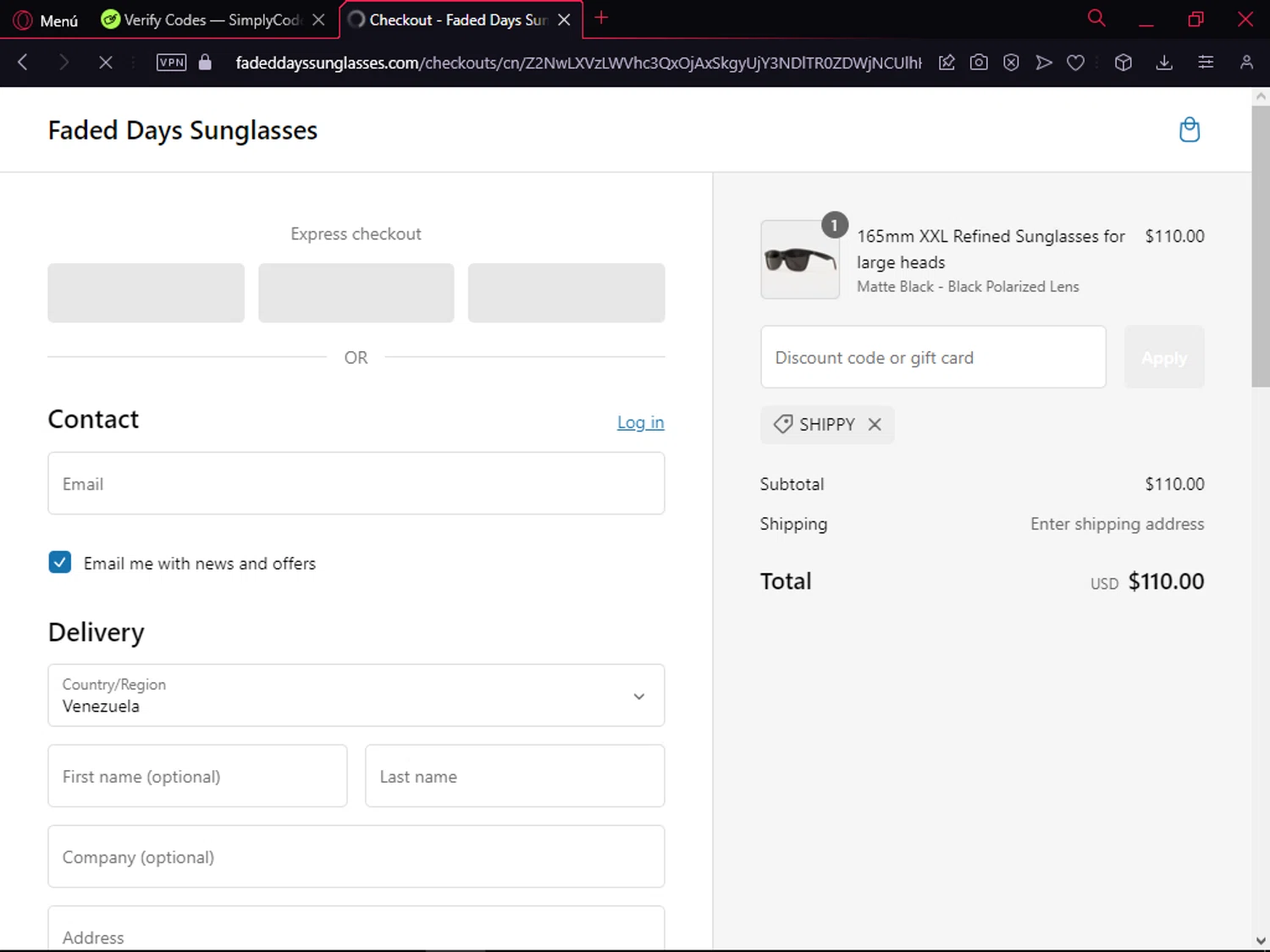
Task: Click the "Enter shipping address" text
Action: click(x=1117, y=524)
